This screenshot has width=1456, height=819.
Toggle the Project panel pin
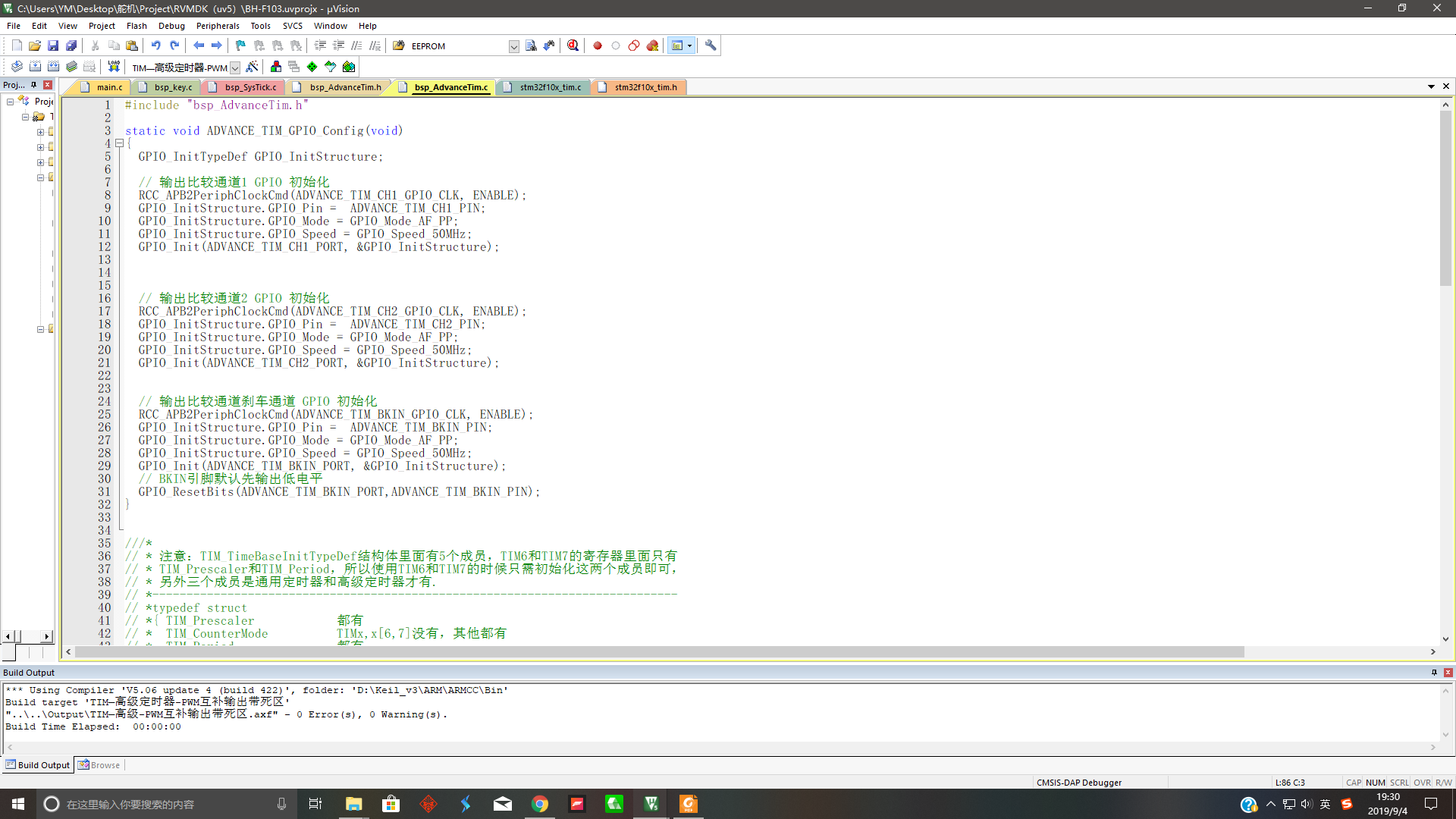[x=33, y=85]
